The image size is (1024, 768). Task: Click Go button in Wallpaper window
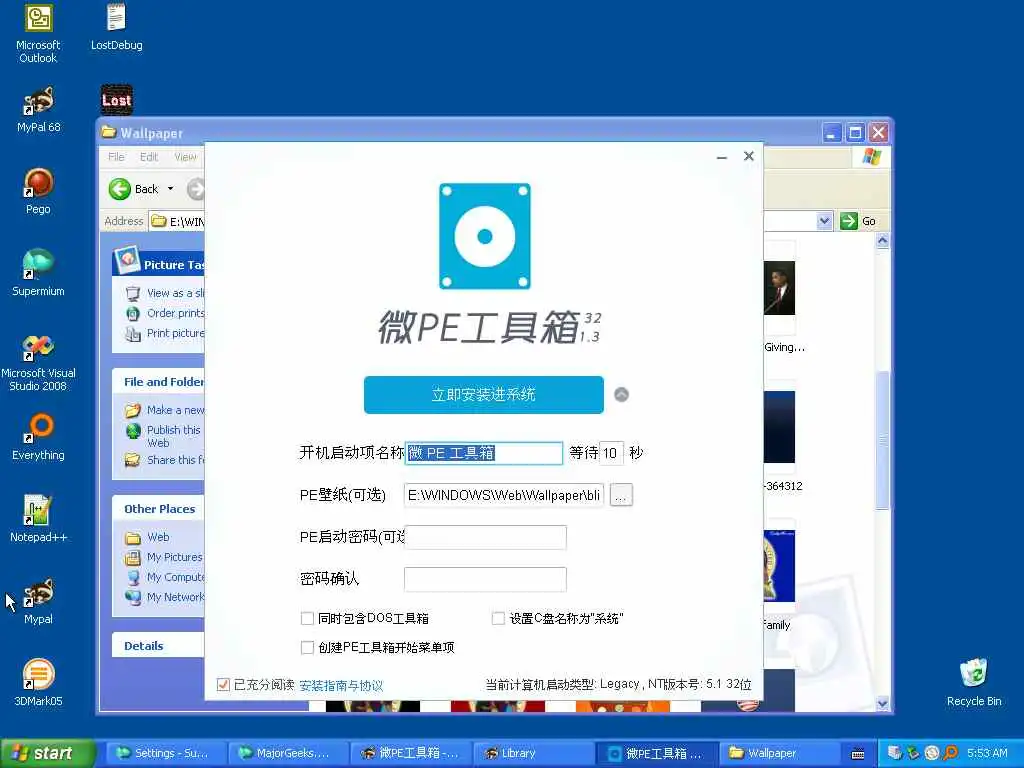858,221
